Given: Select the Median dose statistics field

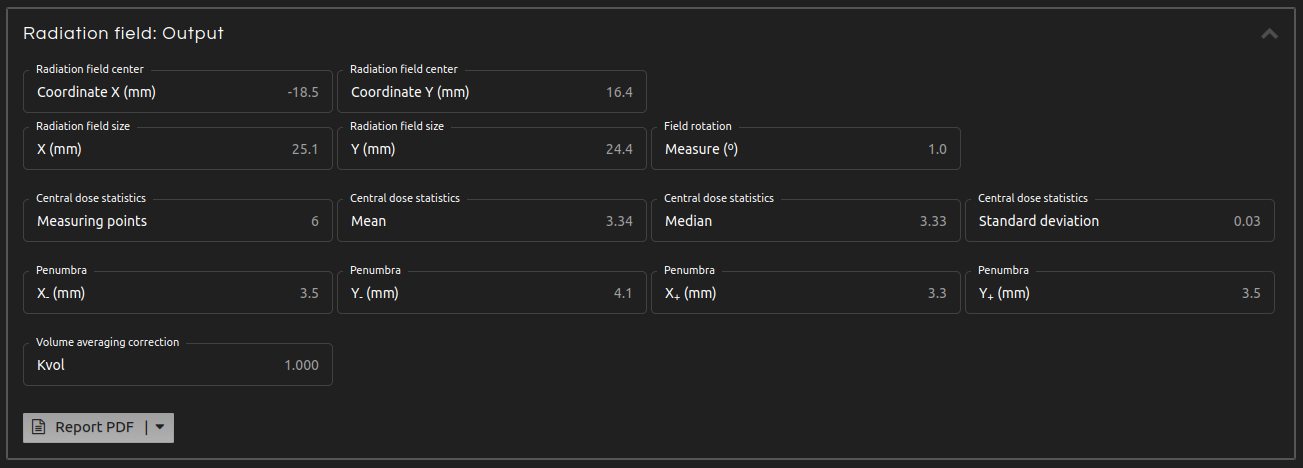Looking at the screenshot, I should click(x=806, y=221).
